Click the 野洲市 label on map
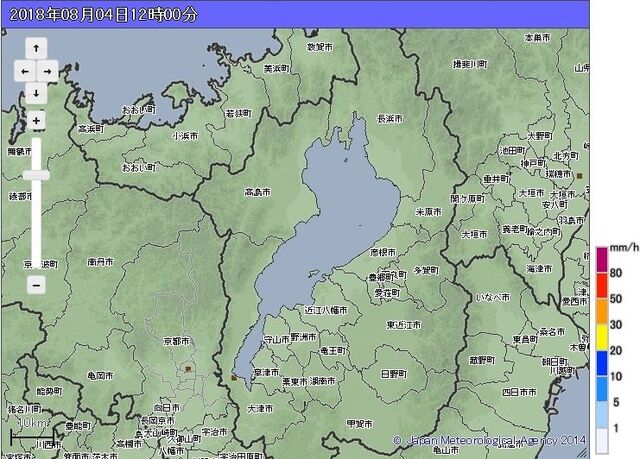Screen dimensions: 640x459 point(303,337)
